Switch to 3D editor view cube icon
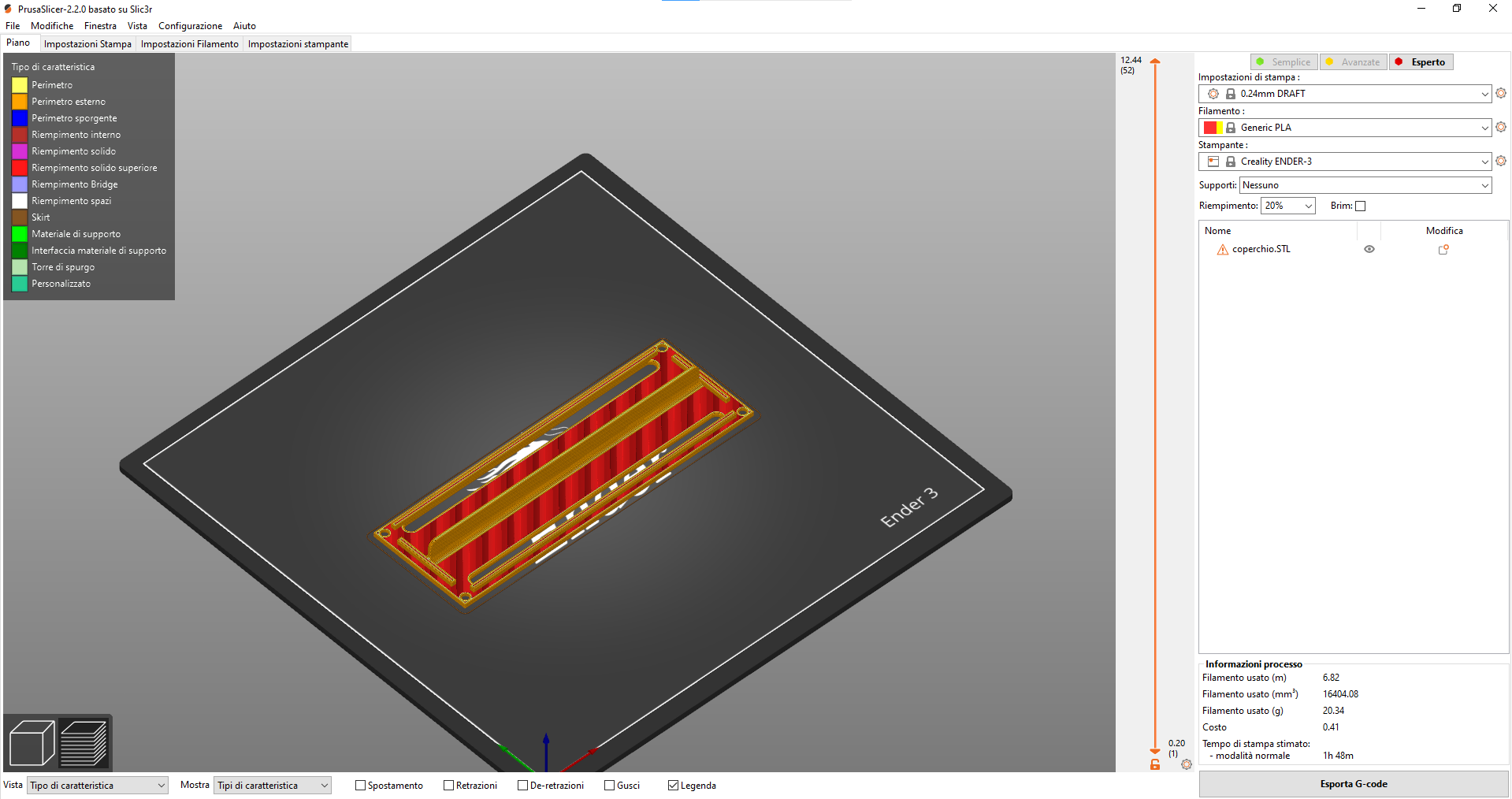Screen dimensions: 1512x799 click(32, 742)
